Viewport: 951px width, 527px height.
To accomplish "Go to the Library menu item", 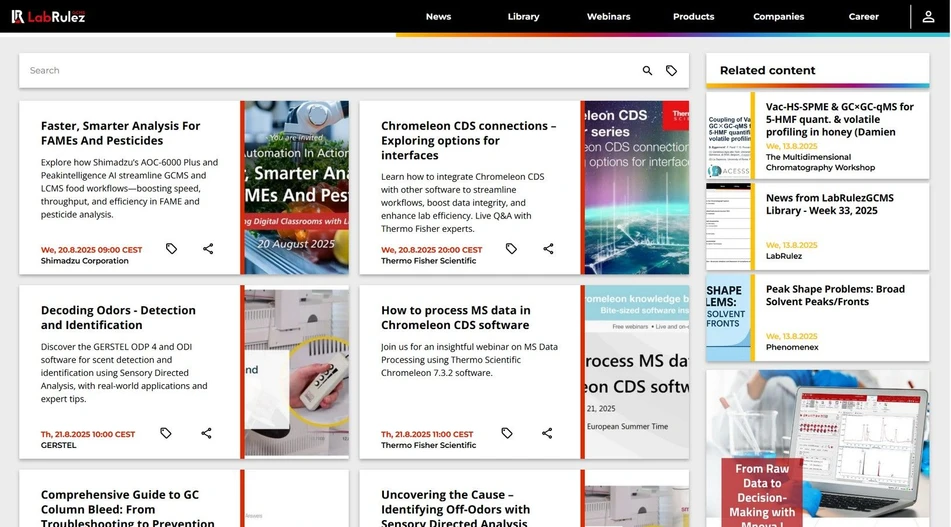I will [523, 17].
